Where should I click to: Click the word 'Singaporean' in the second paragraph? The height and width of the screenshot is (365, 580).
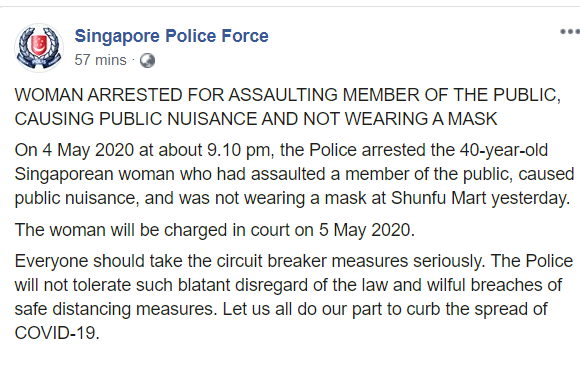(x=64, y=174)
